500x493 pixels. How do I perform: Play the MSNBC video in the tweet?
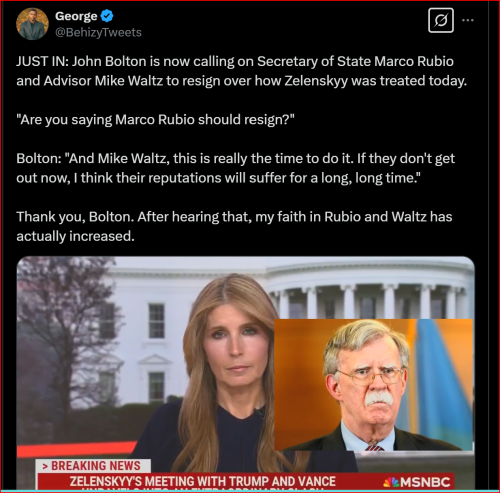[x=246, y=373]
